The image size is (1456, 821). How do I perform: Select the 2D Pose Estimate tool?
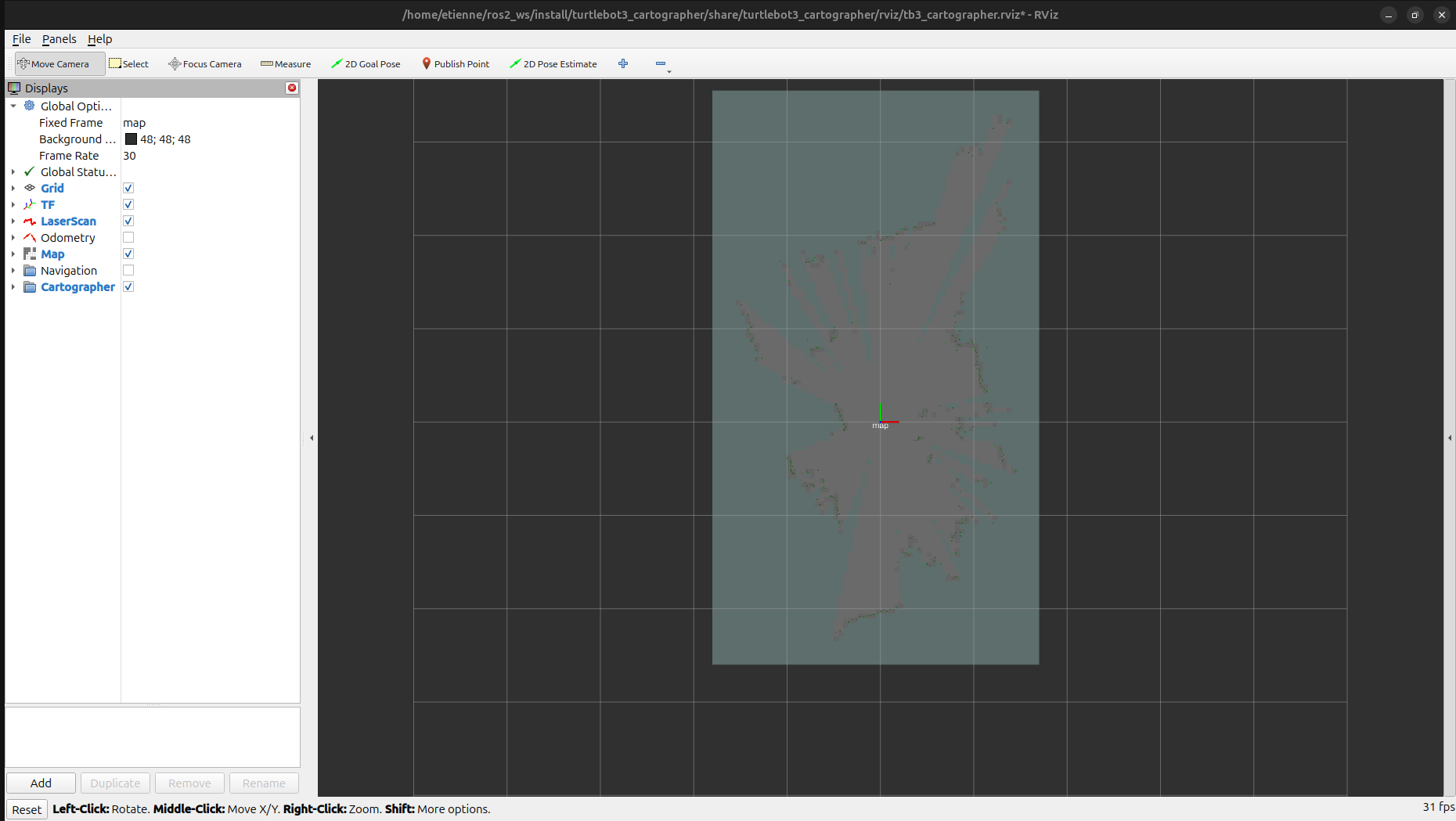[x=553, y=63]
